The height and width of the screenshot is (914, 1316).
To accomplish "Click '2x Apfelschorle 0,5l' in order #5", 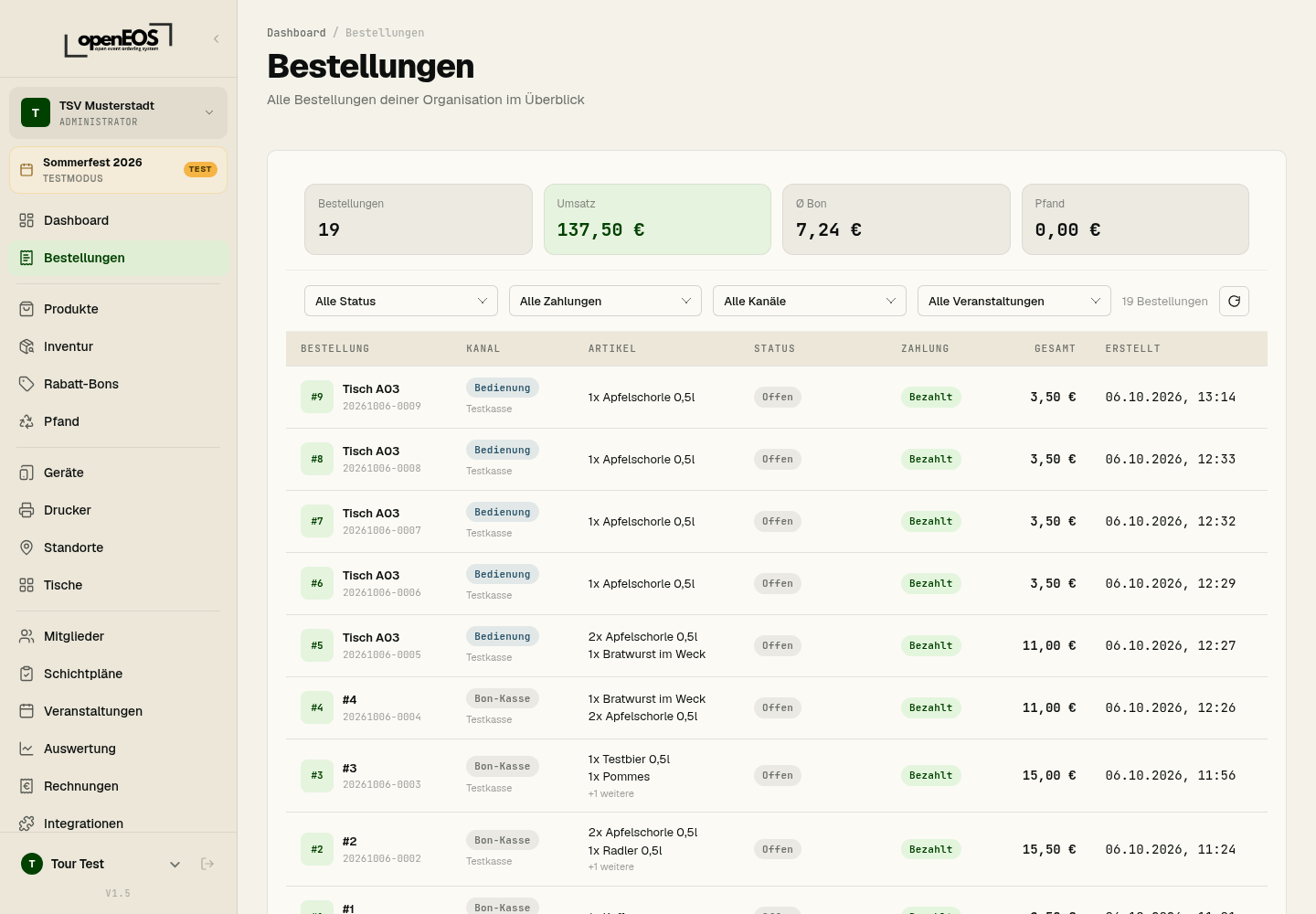I will 643,637.
